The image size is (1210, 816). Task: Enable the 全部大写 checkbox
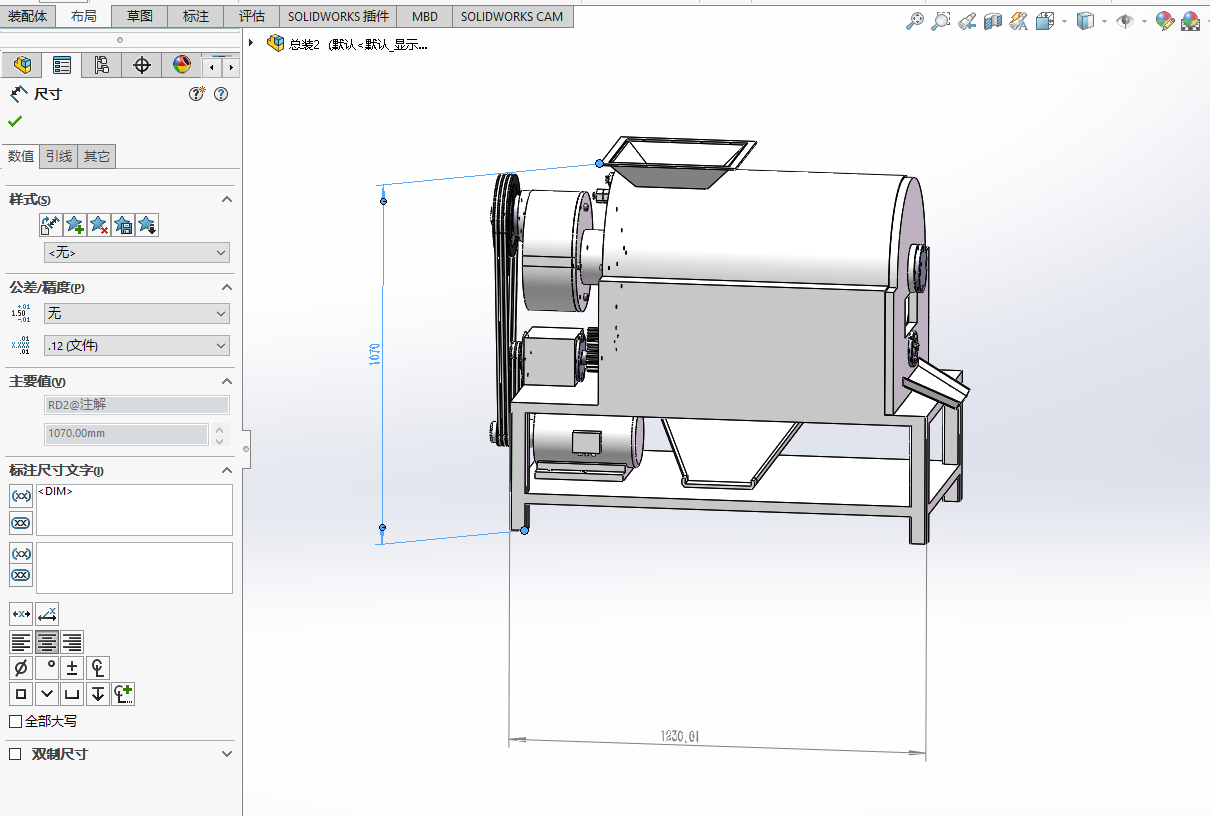15,721
